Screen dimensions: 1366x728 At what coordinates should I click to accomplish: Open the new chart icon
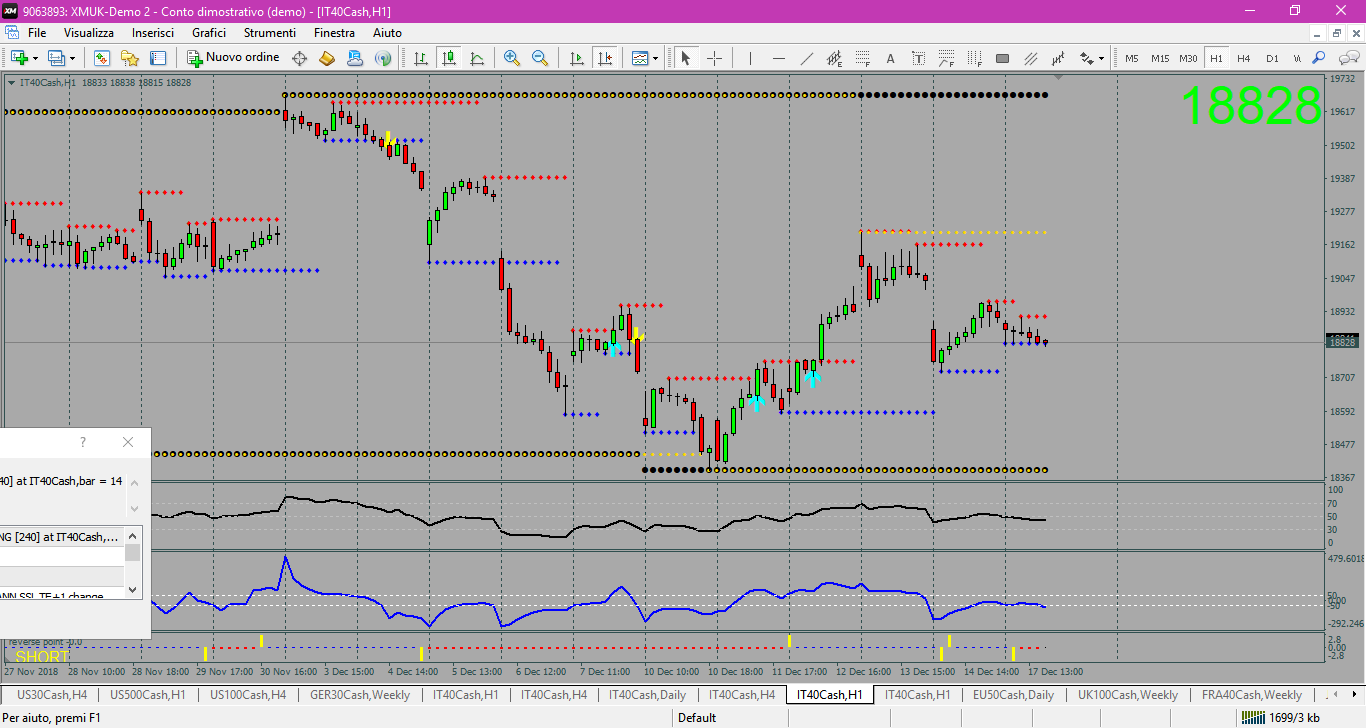coord(19,58)
